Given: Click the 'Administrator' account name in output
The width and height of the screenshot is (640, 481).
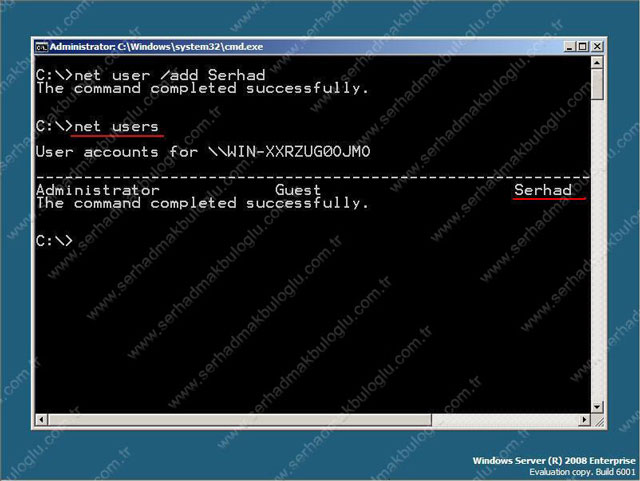Looking at the screenshot, I should point(97,190).
